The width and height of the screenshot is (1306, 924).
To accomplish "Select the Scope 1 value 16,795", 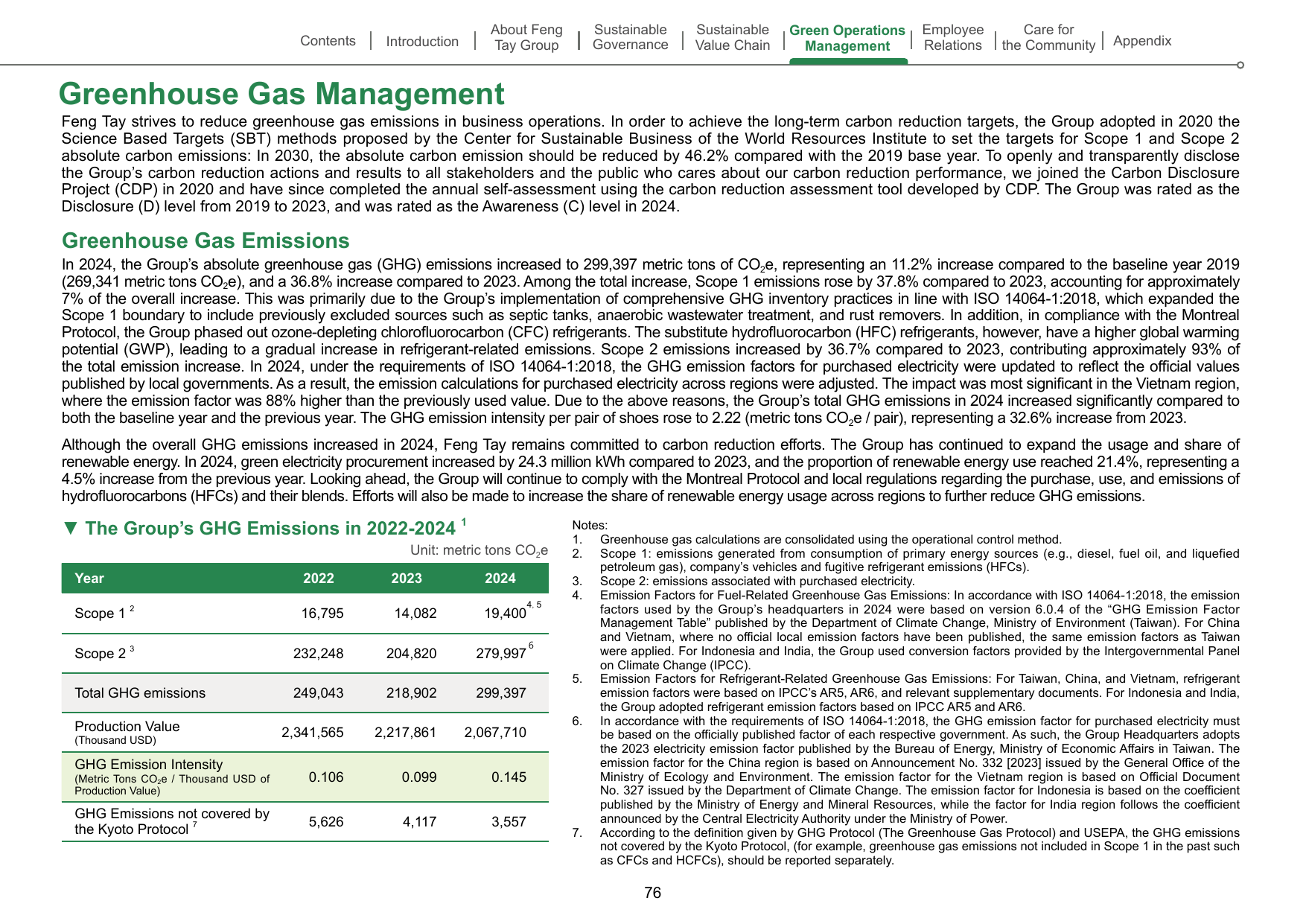I will coord(322,614).
